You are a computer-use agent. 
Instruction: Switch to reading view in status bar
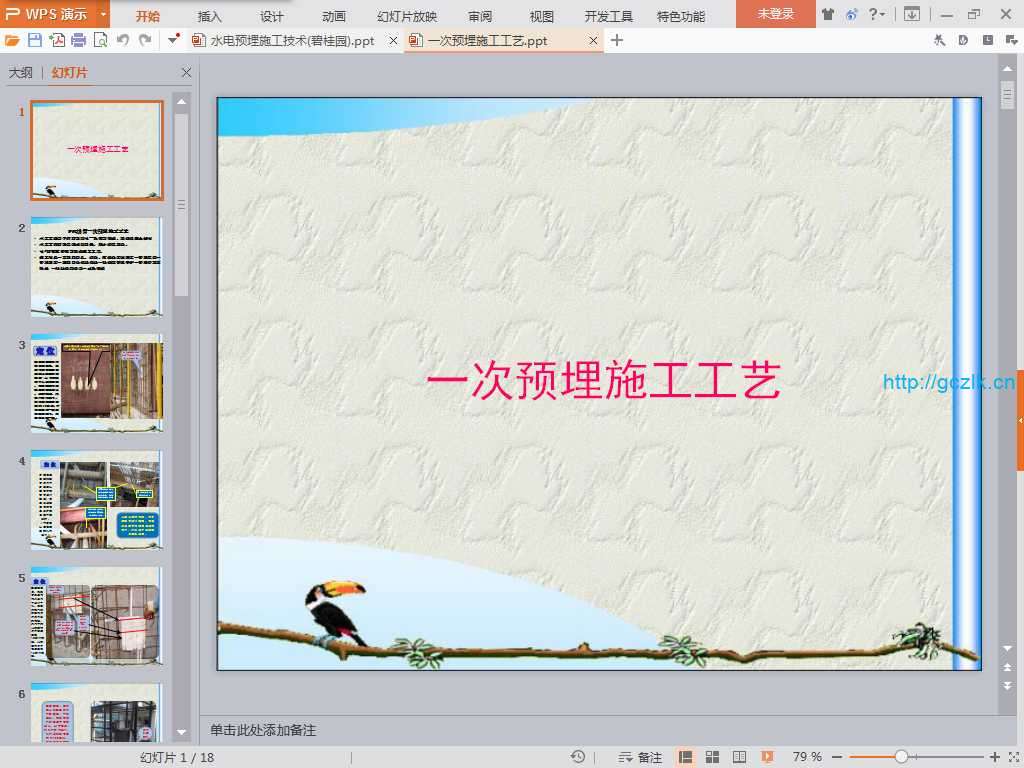[x=740, y=757]
